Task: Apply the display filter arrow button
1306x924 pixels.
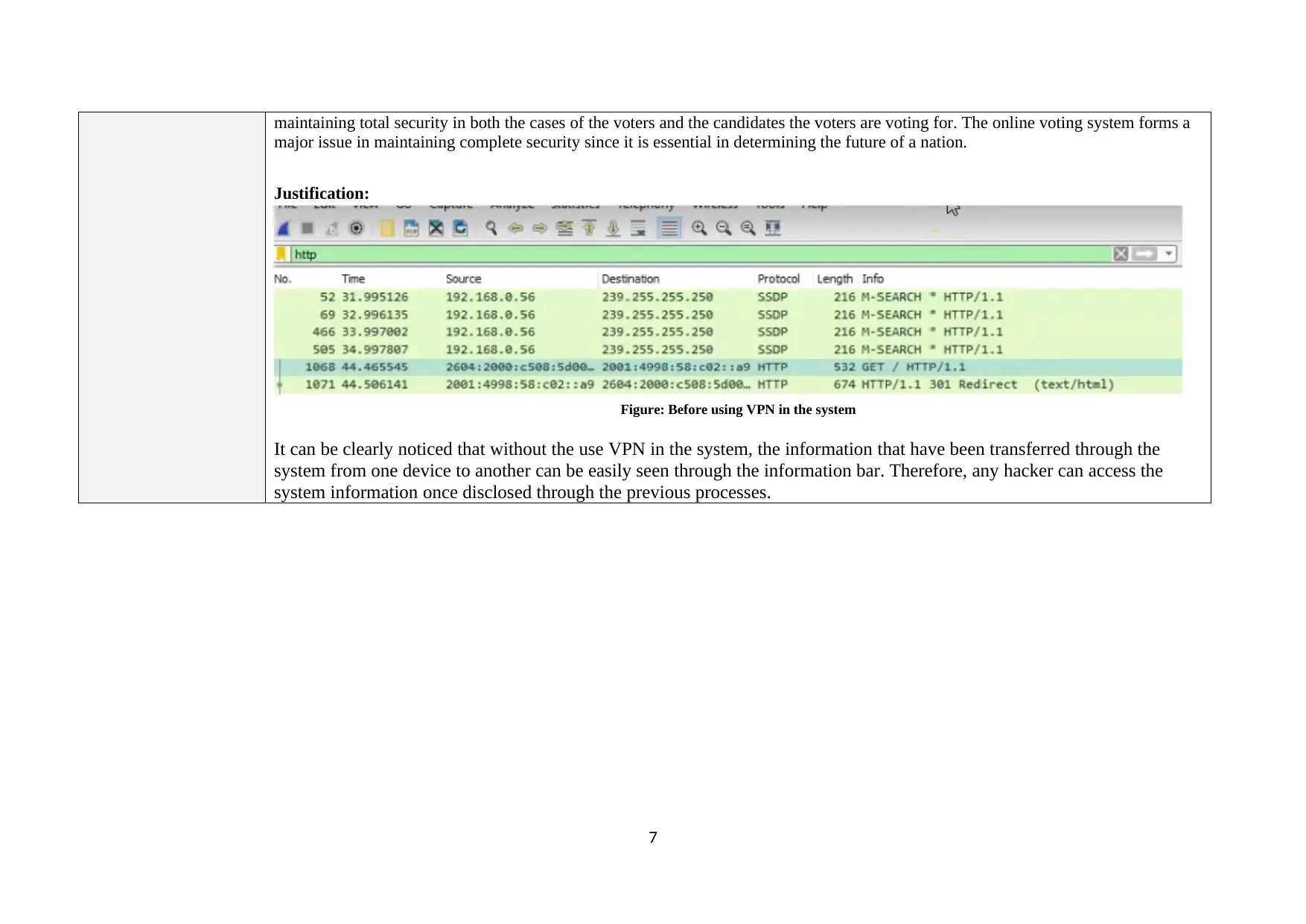Action: pos(1145,254)
